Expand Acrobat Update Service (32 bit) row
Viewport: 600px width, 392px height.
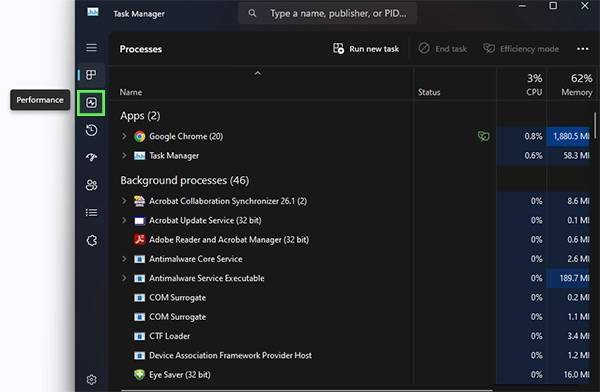pos(124,220)
